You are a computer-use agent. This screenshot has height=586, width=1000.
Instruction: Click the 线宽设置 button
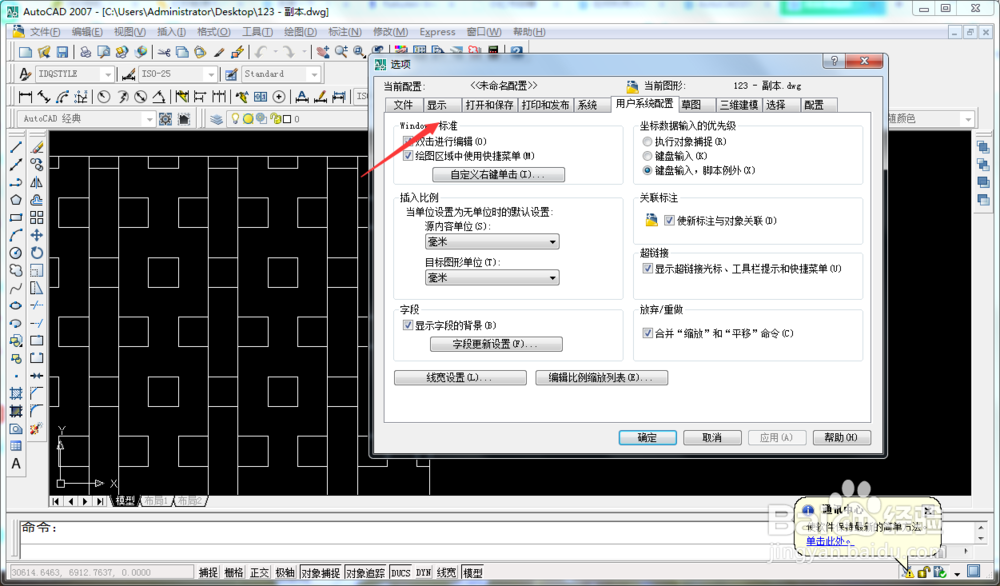click(x=460, y=378)
